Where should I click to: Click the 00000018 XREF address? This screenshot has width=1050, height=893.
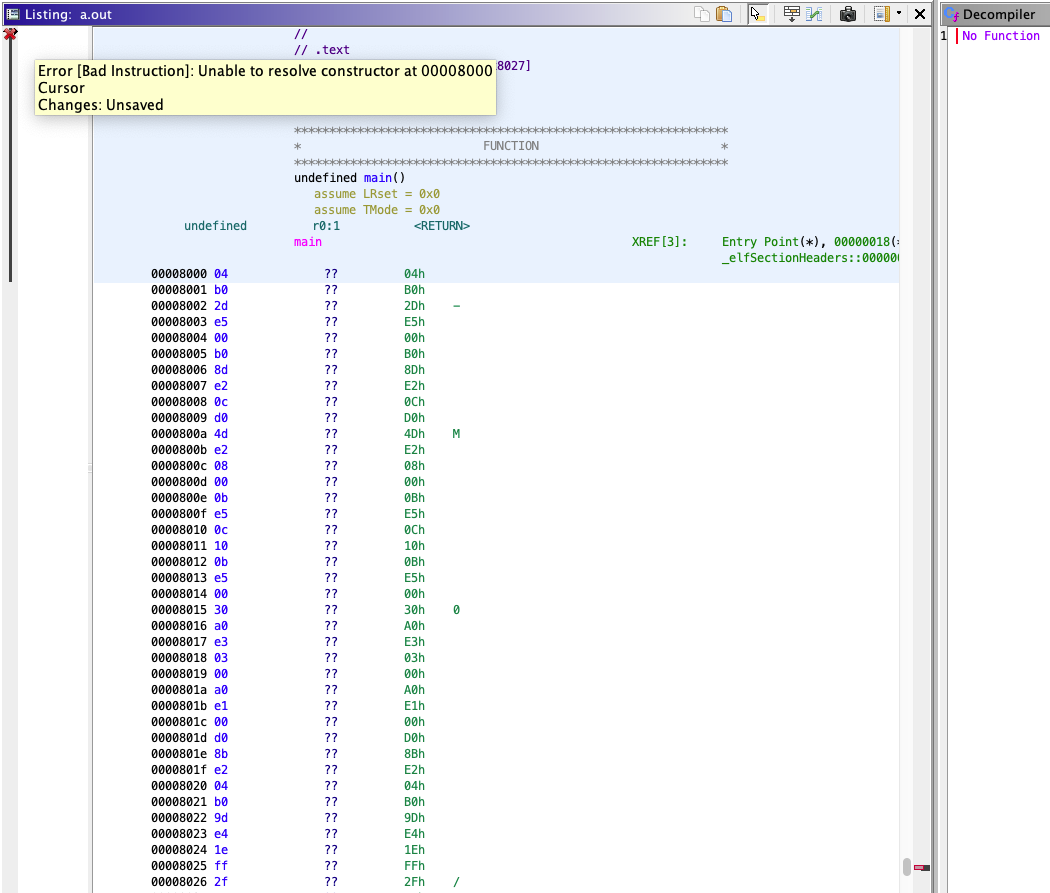[862, 242]
